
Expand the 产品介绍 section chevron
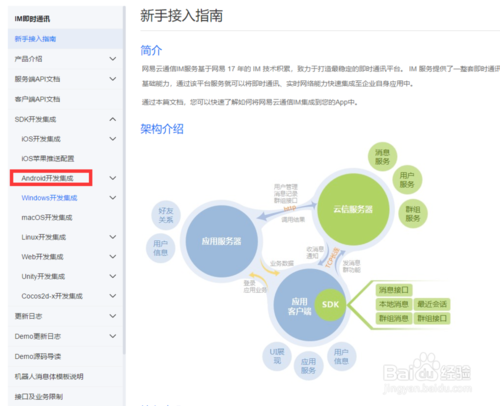[x=113, y=59]
